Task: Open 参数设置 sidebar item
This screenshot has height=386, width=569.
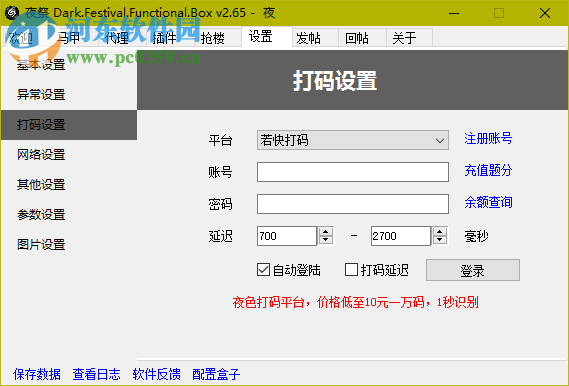Action: pos(69,215)
